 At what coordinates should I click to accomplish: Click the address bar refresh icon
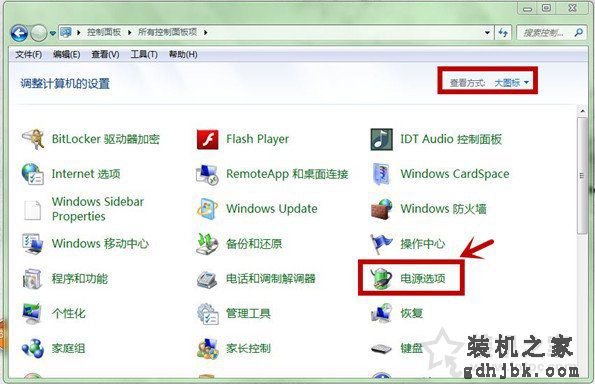click(504, 33)
